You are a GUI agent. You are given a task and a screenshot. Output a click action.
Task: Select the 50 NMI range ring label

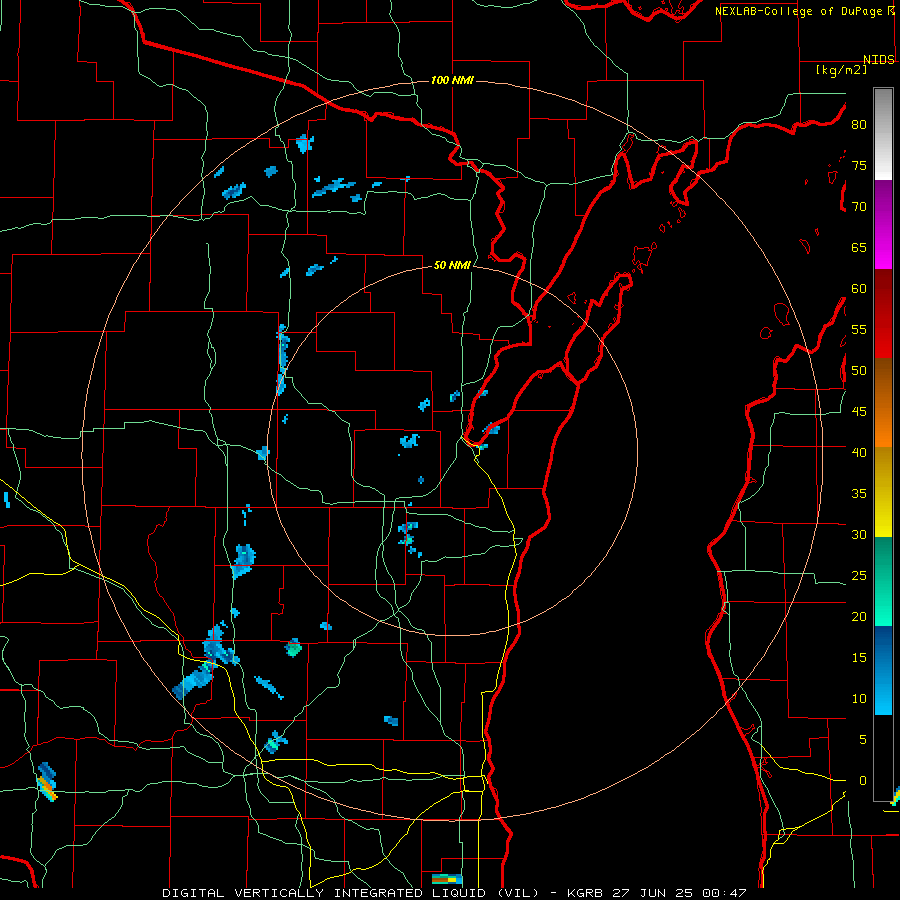(452, 265)
